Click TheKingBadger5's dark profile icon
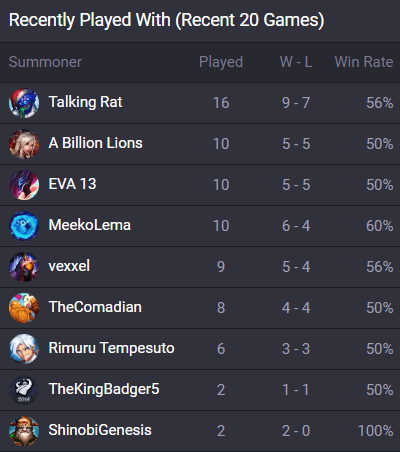 point(24,390)
